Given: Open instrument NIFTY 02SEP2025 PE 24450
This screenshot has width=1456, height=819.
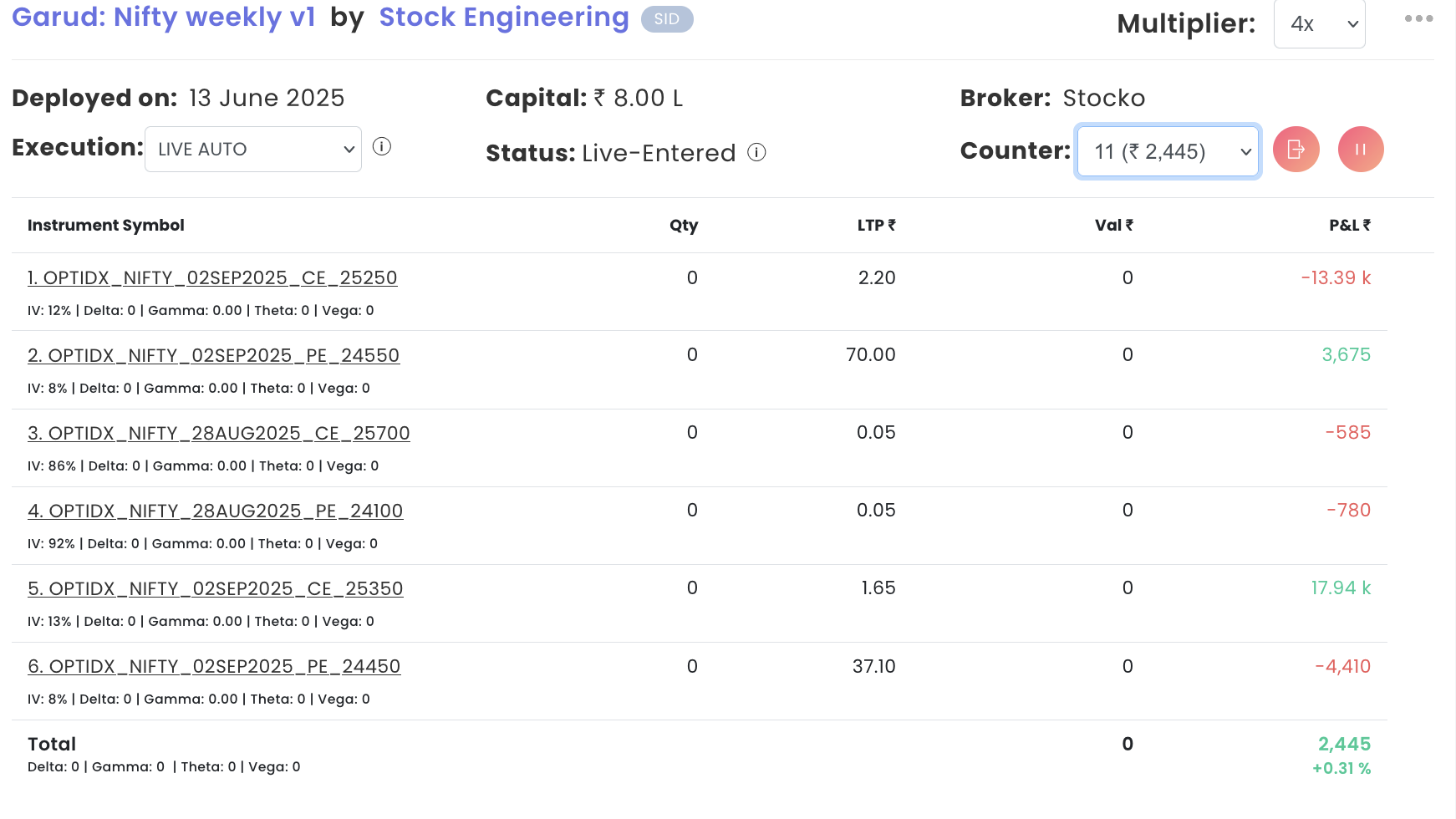Looking at the screenshot, I should coord(214,666).
